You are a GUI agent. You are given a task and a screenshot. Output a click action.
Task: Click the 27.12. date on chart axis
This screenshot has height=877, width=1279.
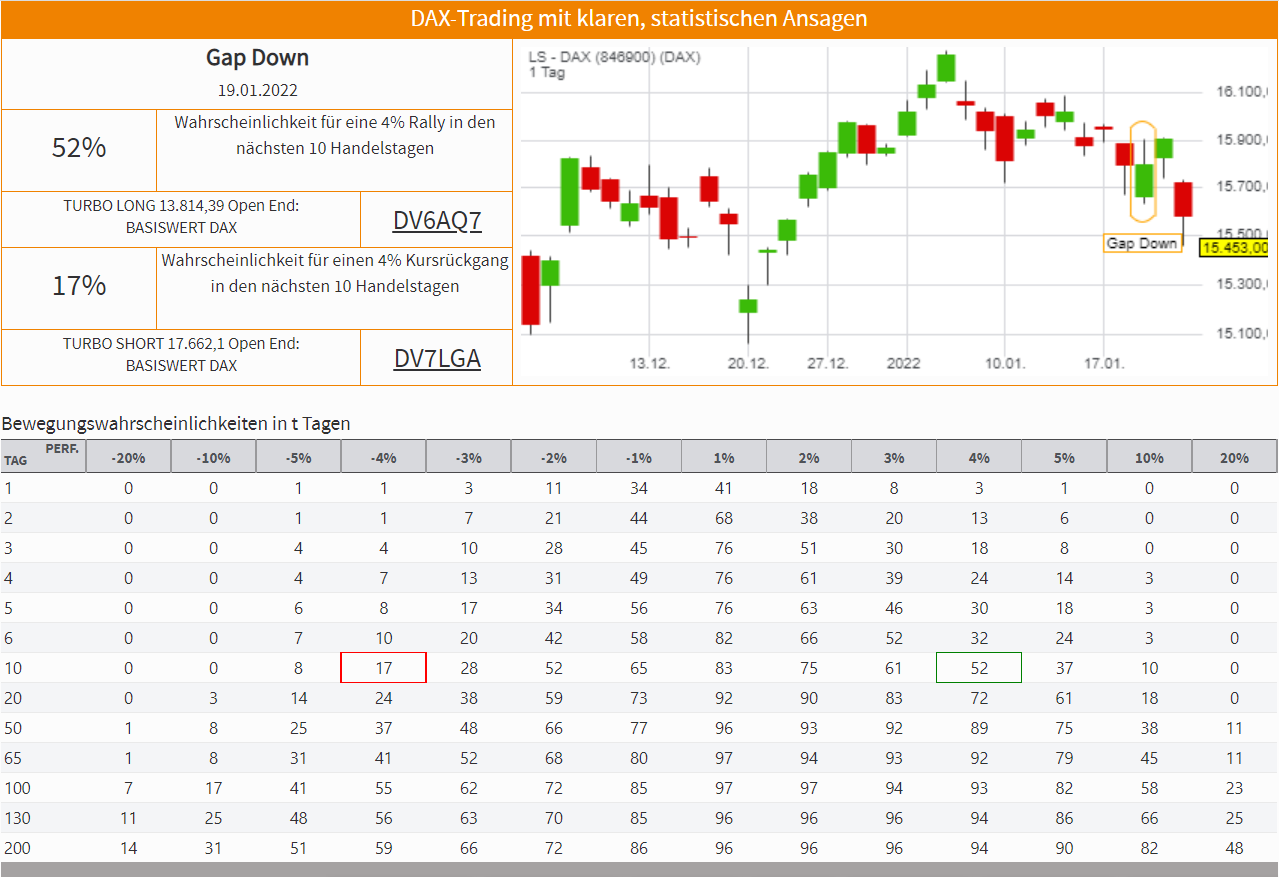(828, 363)
